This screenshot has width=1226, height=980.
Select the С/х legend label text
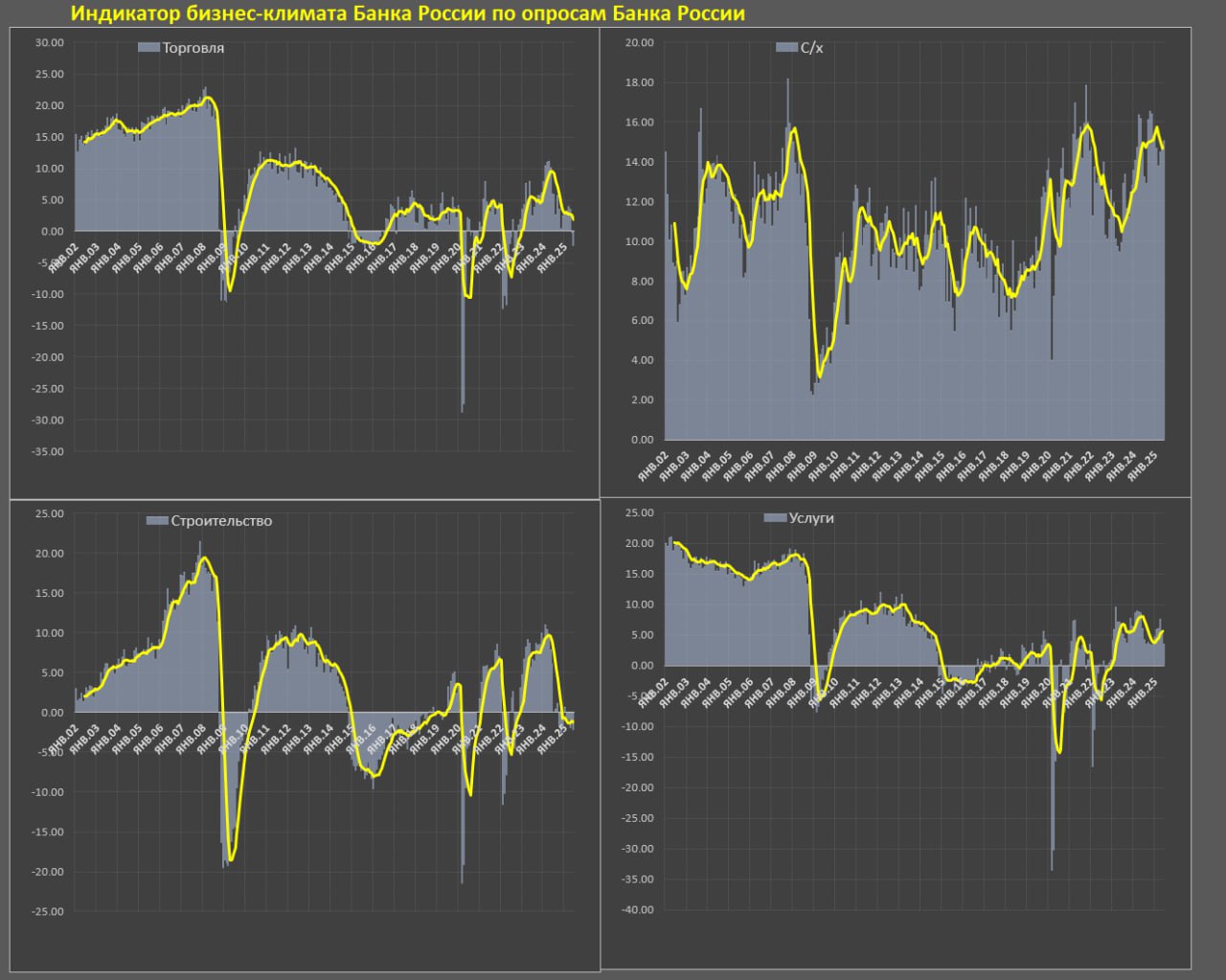811,48
